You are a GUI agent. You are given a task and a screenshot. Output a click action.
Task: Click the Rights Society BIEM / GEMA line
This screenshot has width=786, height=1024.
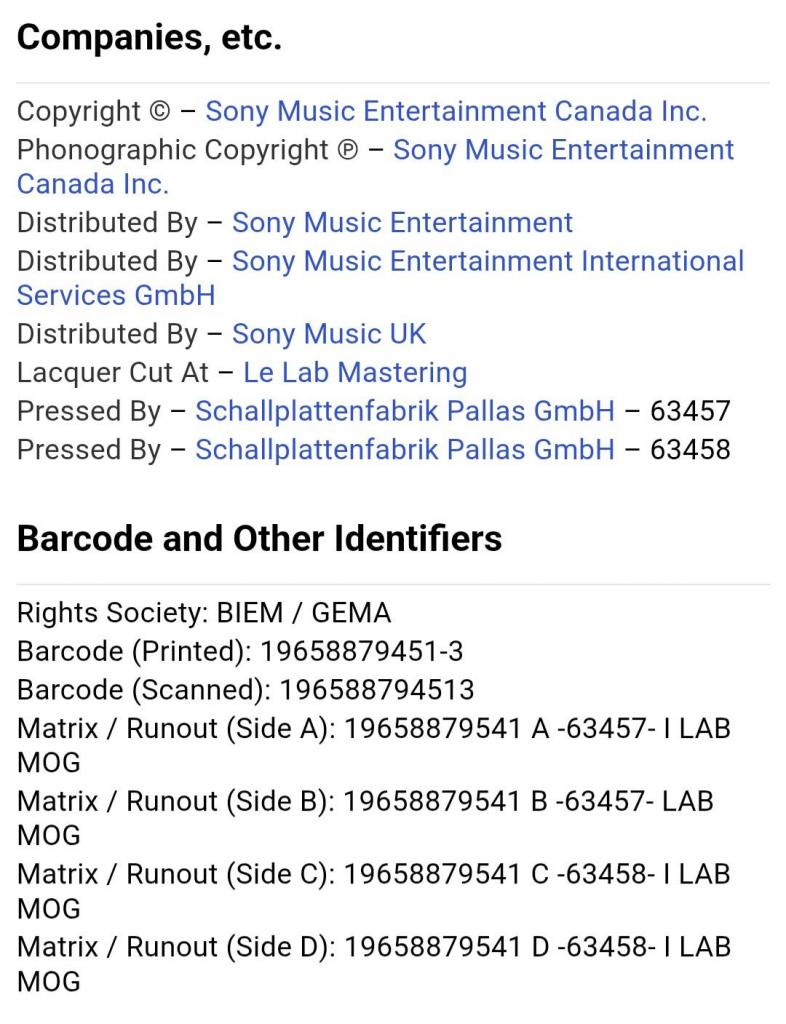click(x=204, y=612)
